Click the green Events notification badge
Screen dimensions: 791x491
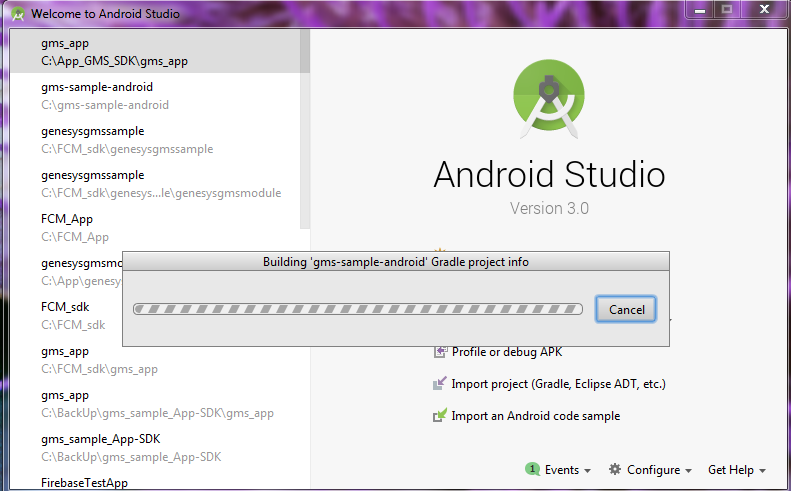coord(532,469)
